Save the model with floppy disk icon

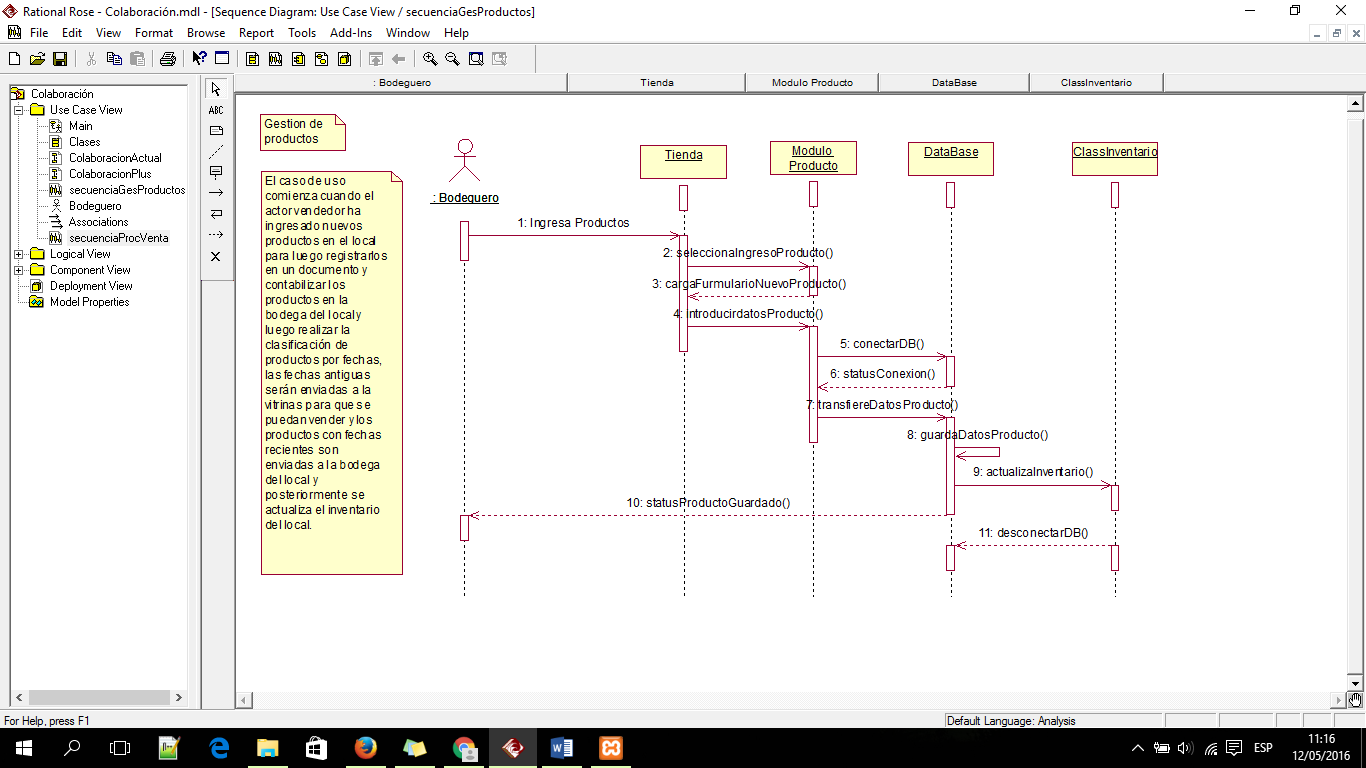click(60, 59)
